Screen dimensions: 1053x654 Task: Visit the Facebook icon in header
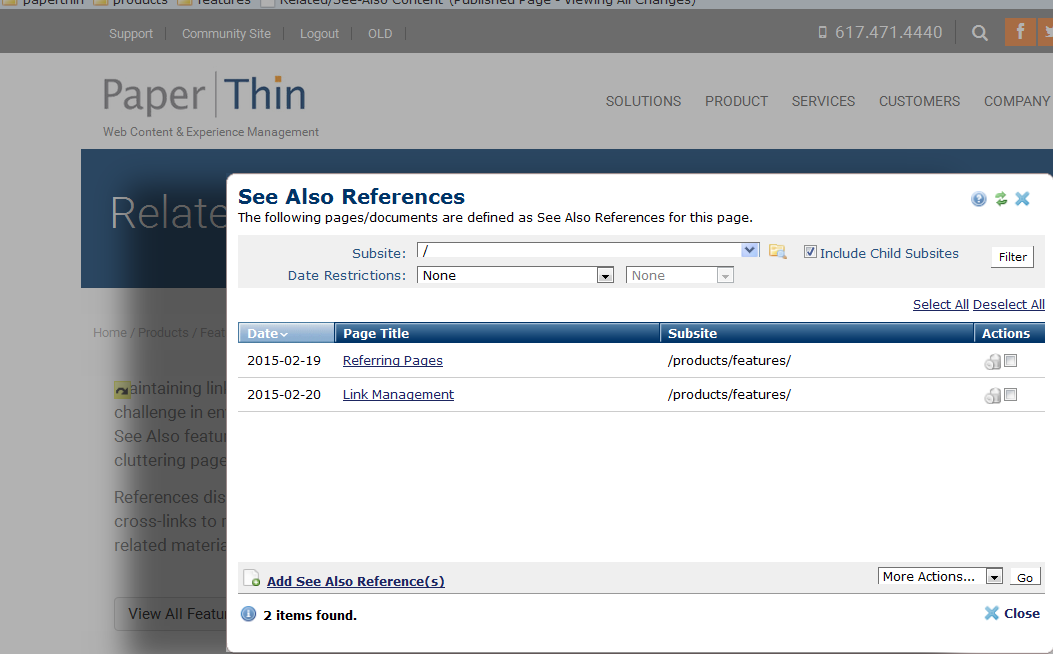pos(1020,32)
